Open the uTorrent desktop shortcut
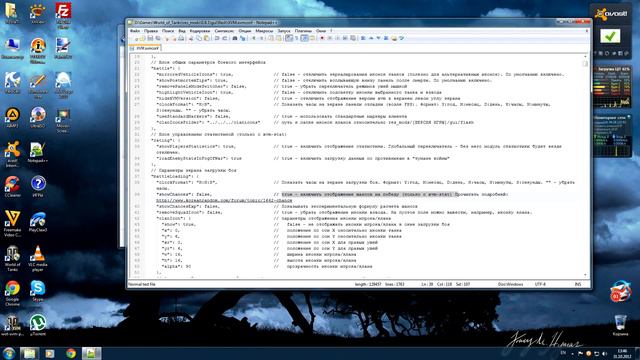This screenshot has height=360, width=640. [38, 326]
